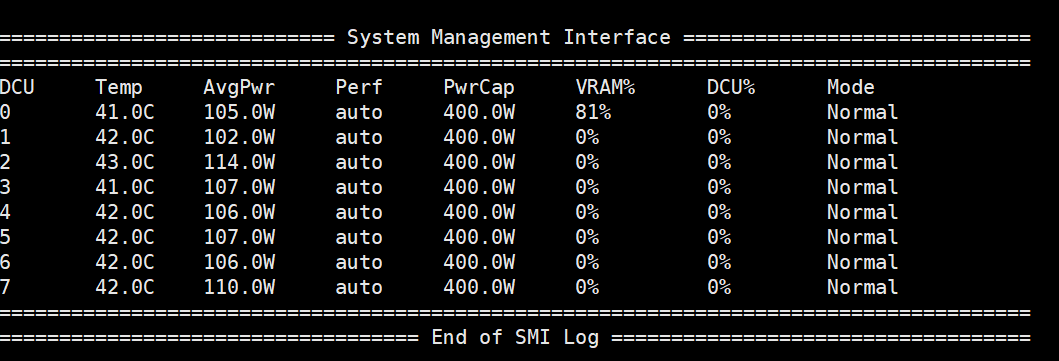The height and width of the screenshot is (361, 1059).
Task: Click the auto Perf value in the 110.0W row
Action: coord(359,287)
